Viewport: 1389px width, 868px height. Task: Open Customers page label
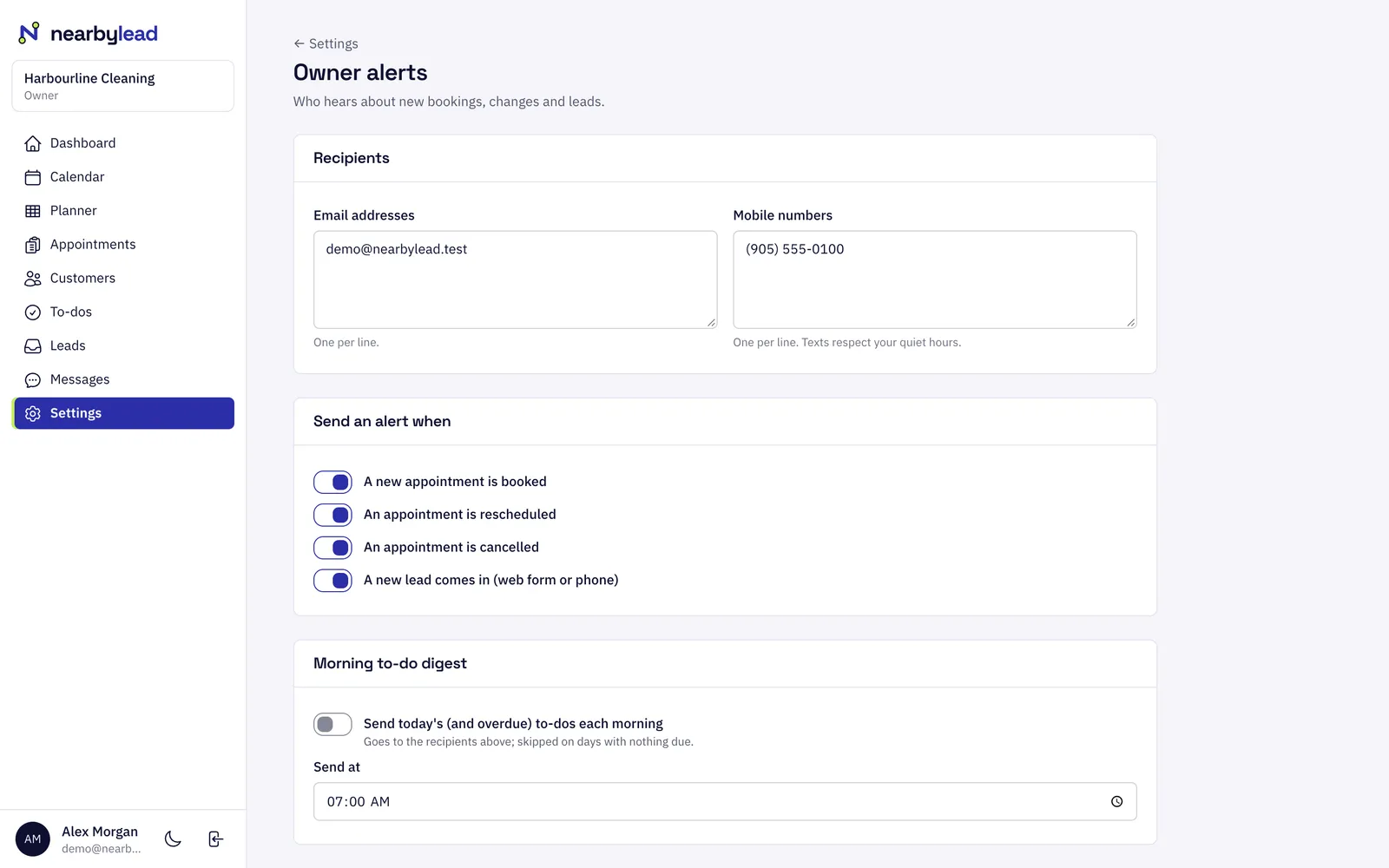click(82, 279)
